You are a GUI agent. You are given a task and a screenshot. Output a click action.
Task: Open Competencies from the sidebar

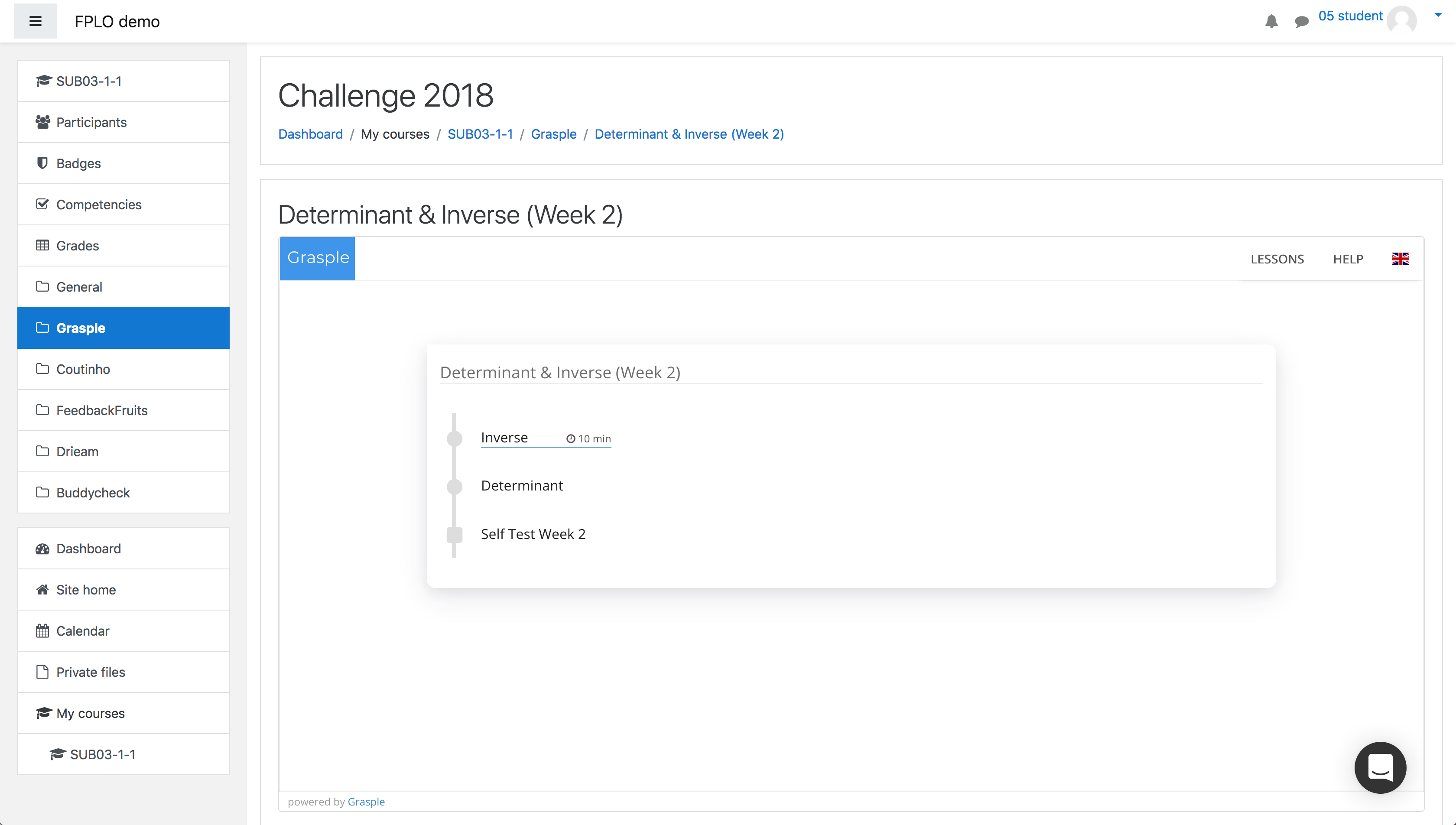pyautogui.click(x=123, y=205)
